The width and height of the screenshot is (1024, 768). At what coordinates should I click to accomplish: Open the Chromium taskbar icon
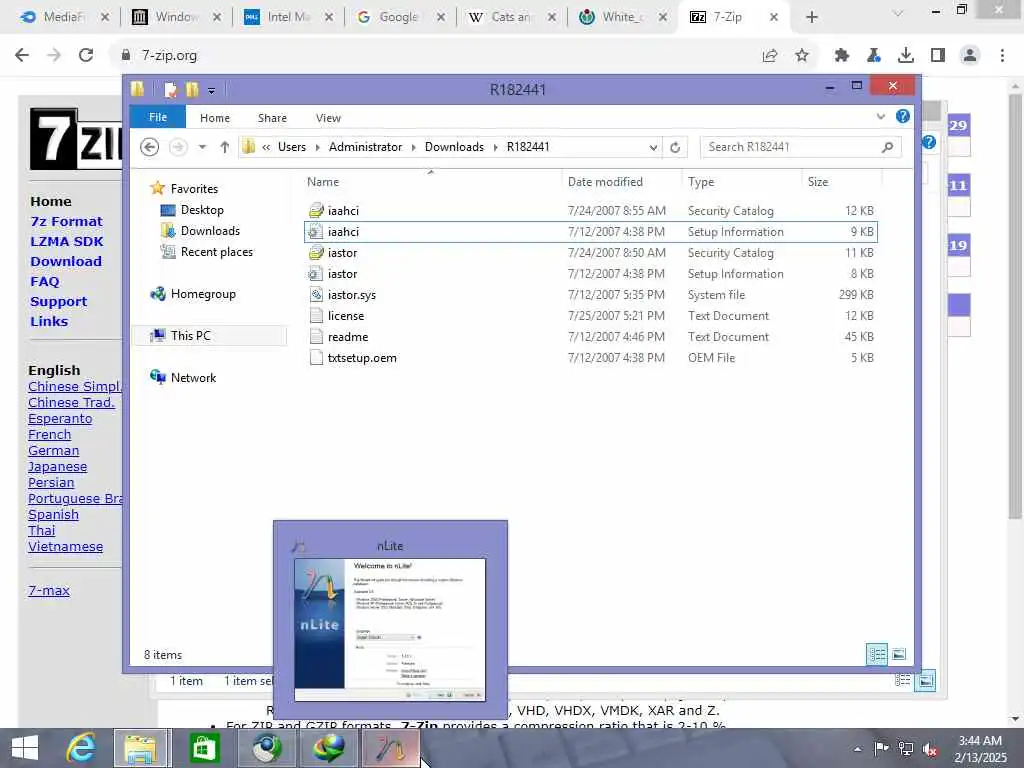coord(266,748)
